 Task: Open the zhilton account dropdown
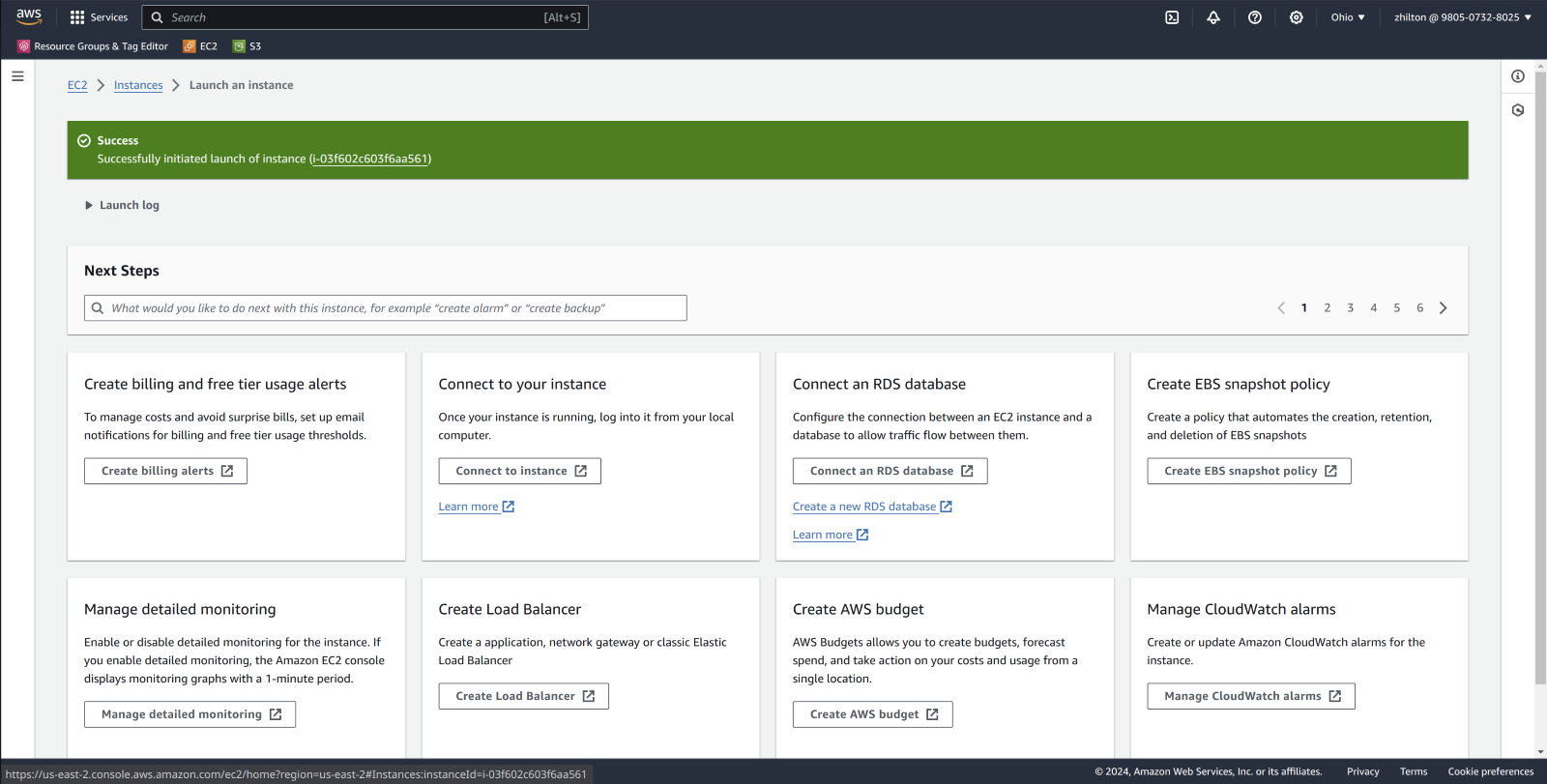pyautogui.click(x=1462, y=17)
